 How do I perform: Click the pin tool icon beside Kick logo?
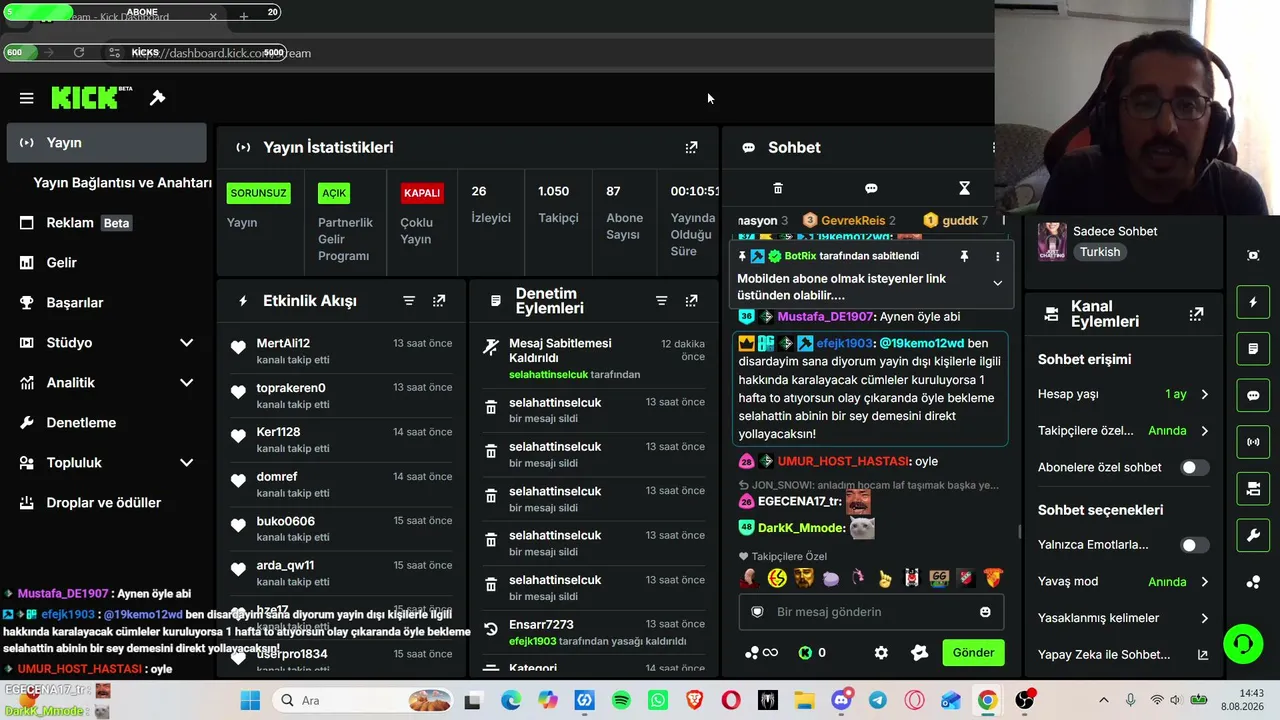point(157,98)
